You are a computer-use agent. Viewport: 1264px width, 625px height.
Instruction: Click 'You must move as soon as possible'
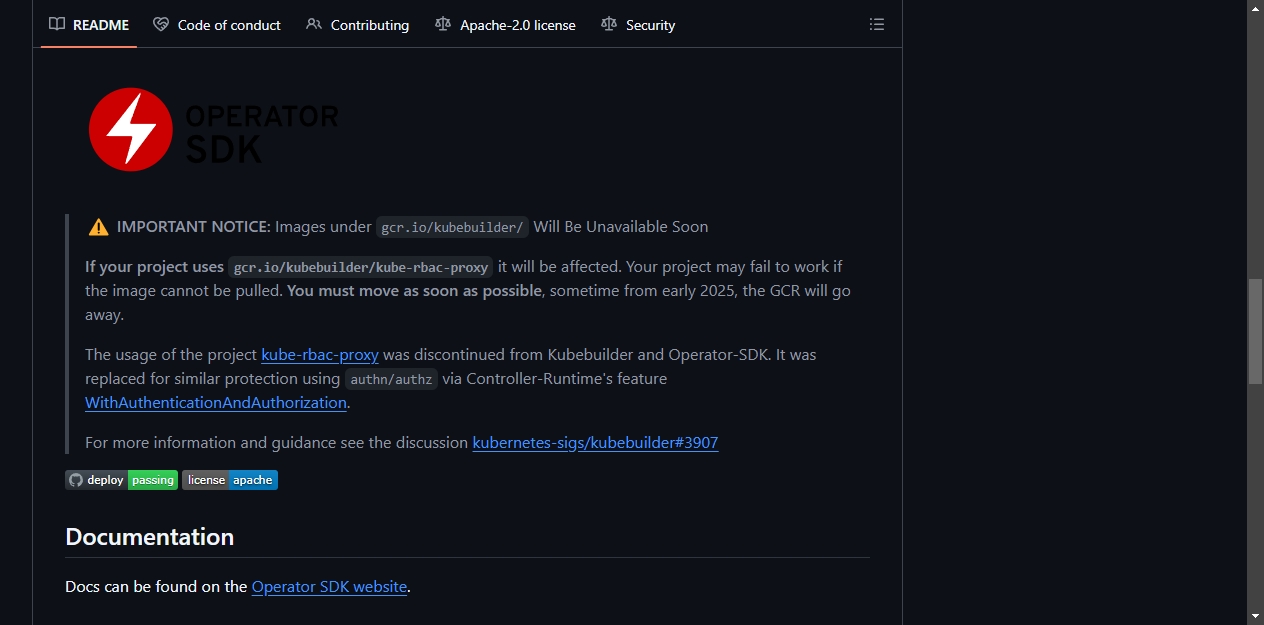[x=415, y=290]
